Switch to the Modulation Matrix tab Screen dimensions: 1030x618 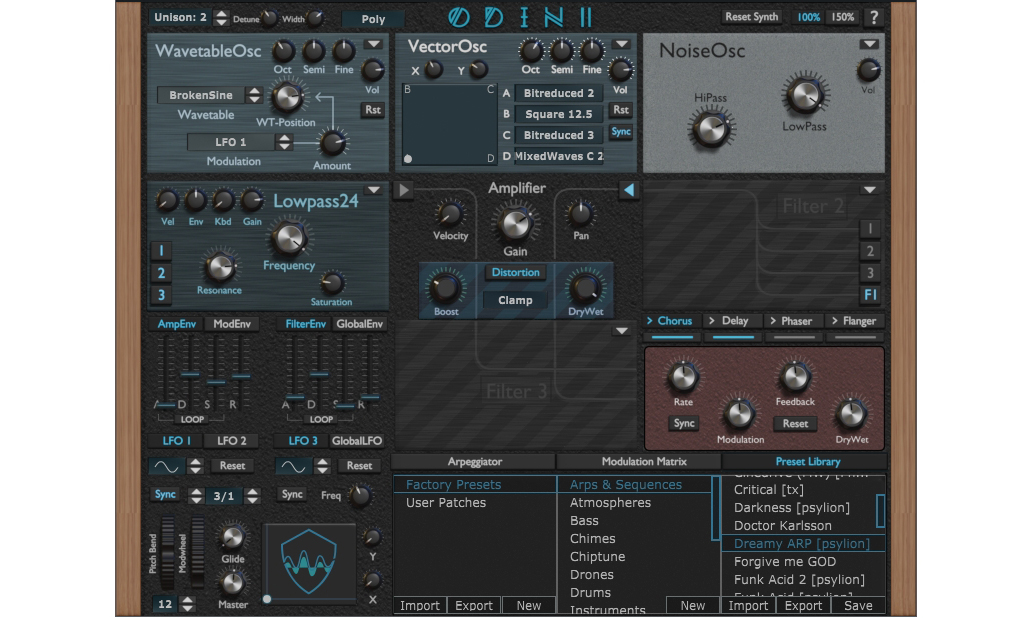pos(644,462)
